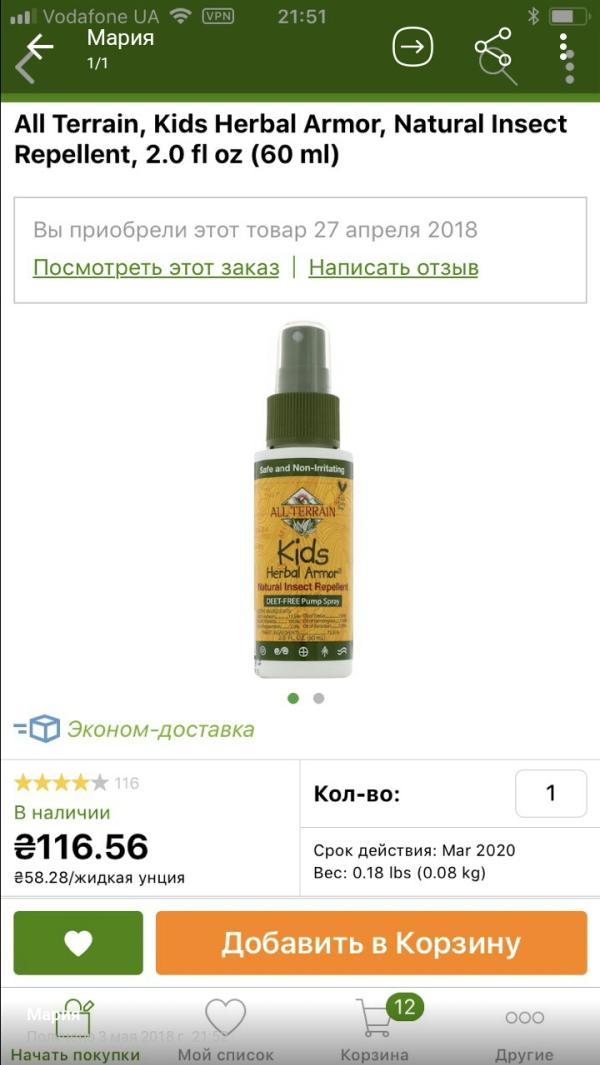Open Посмотреть этот заказ link
600x1065 pixels.
click(156, 268)
